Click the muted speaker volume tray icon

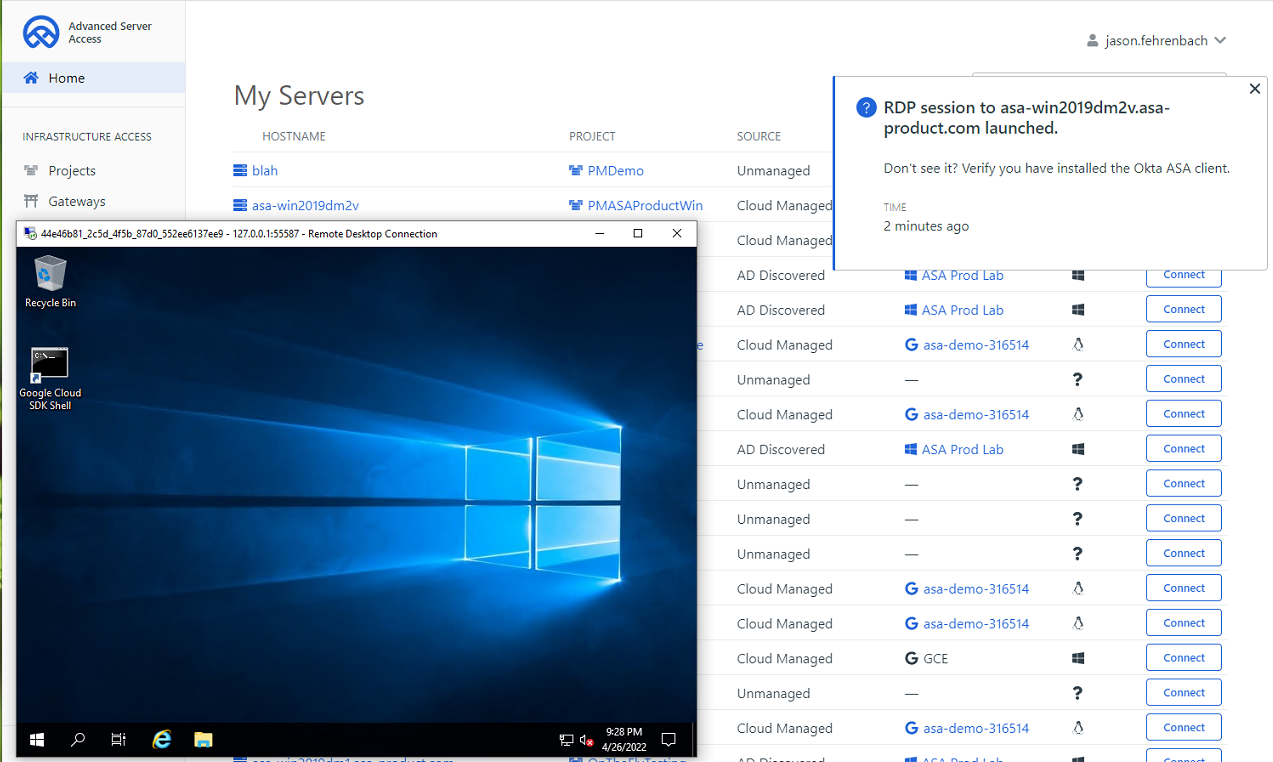[x=587, y=740]
